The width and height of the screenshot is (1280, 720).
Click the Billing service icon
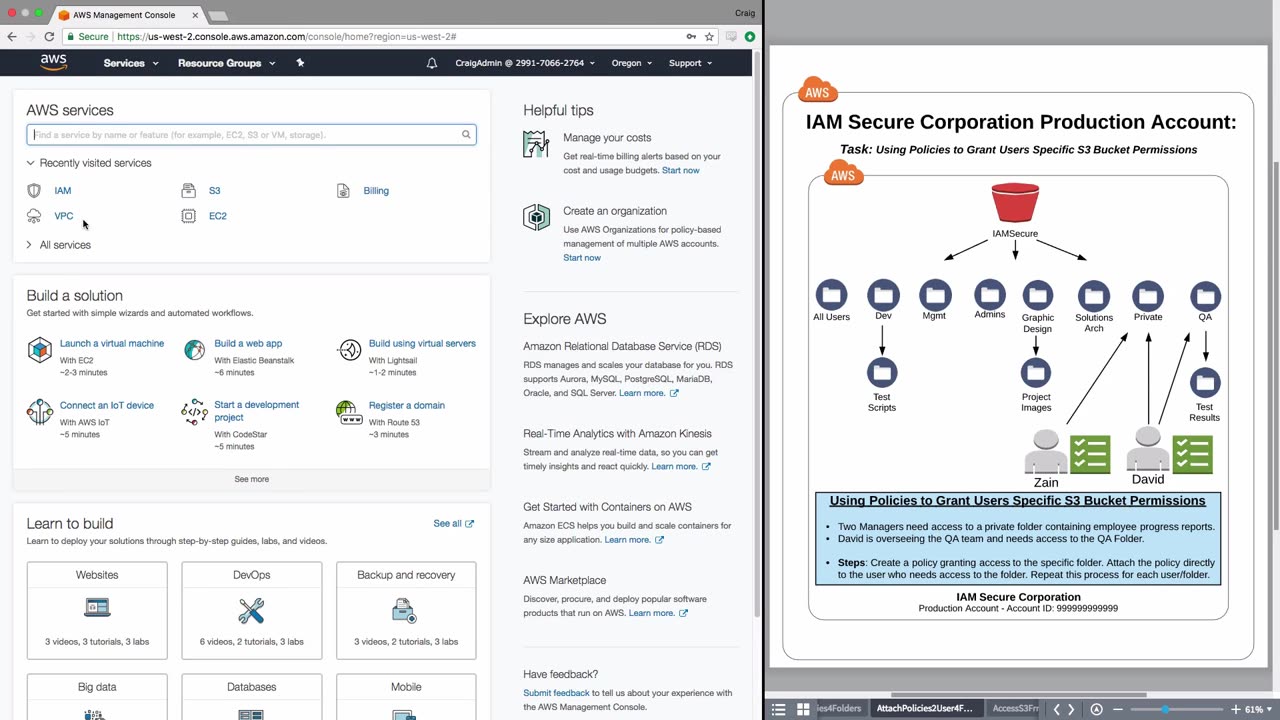click(x=343, y=190)
